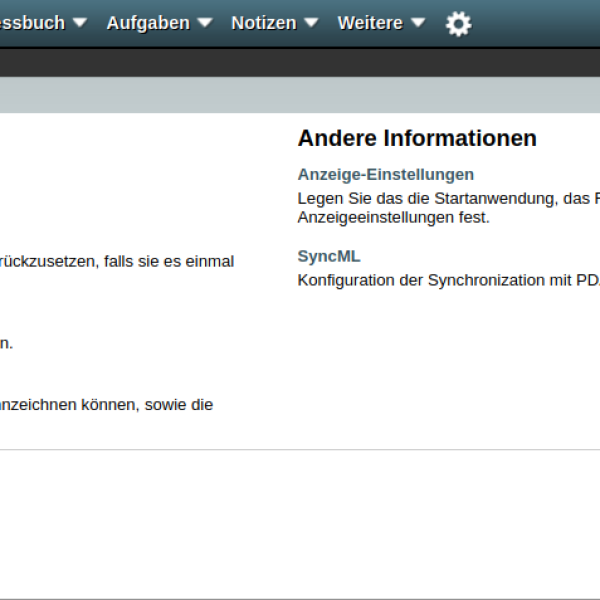Select the Notizen menu item

point(263,23)
